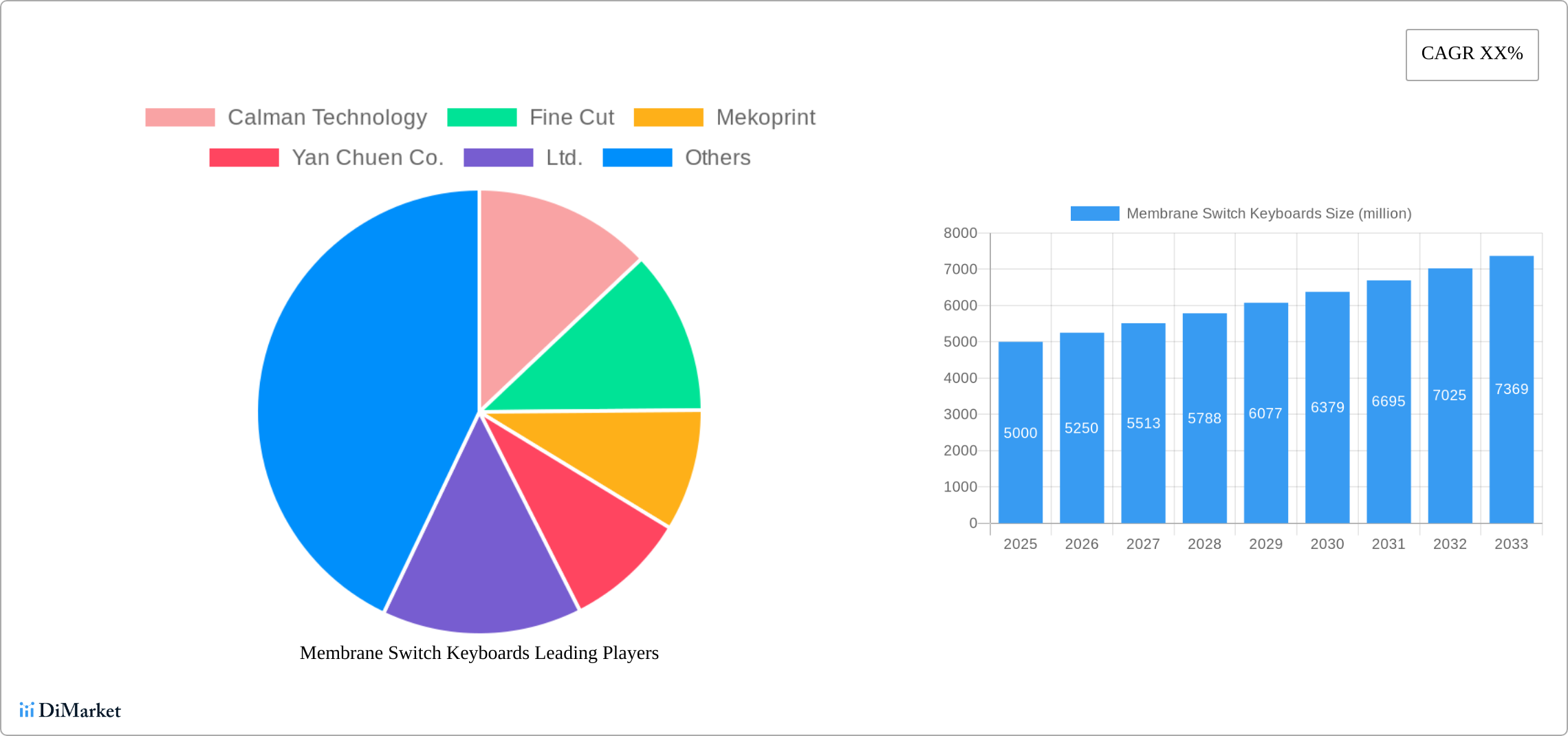Toggle the Membrane Switch Keyboards Size series

point(1094,214)
